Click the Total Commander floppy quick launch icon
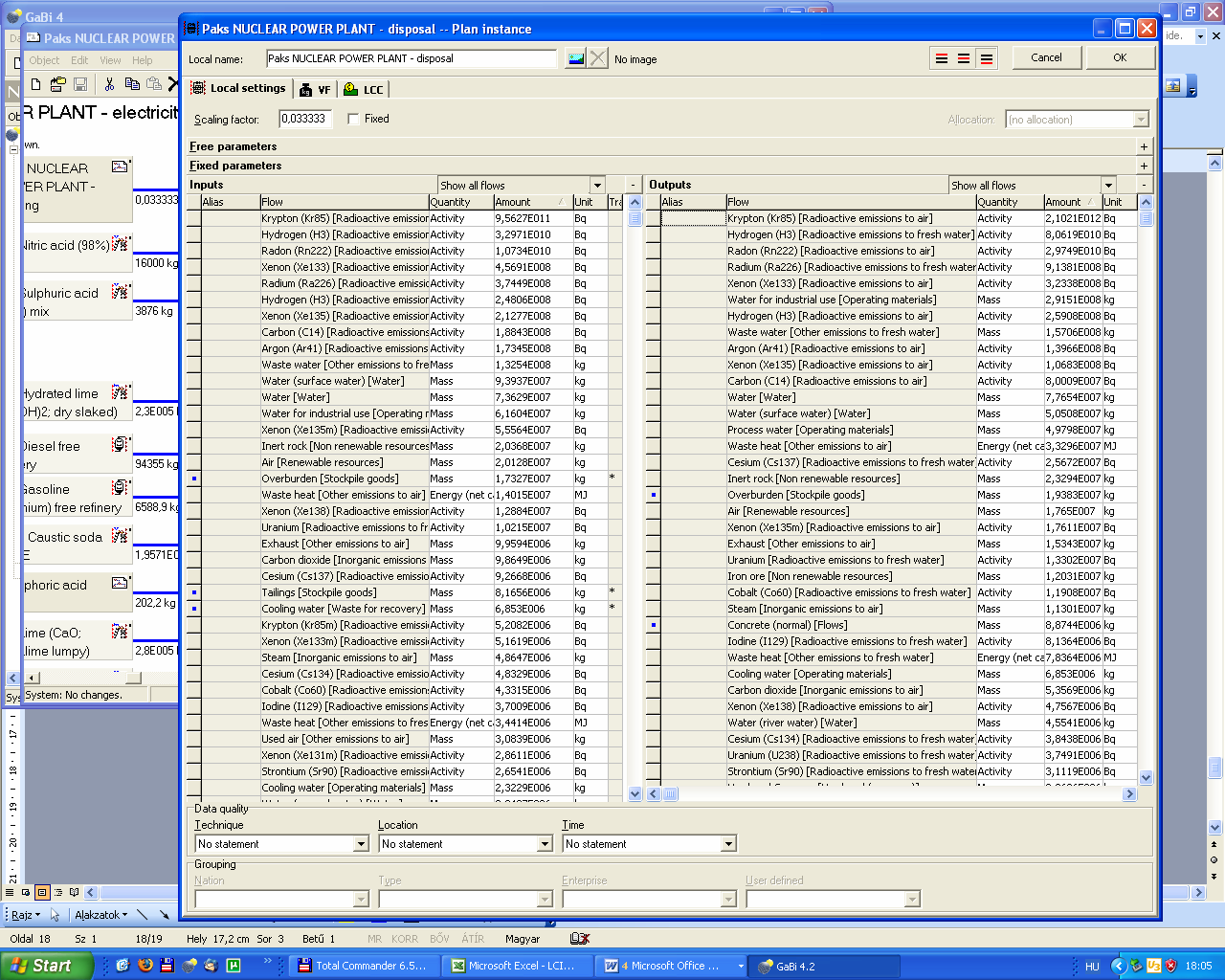 pos(167,966)
